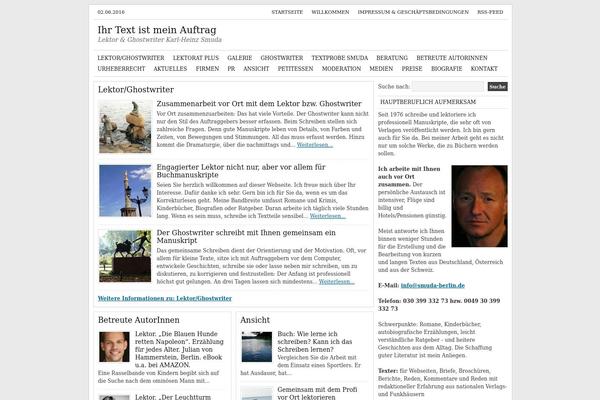Open Kontakt menu item
The image size is (600, 400).
point(484,69)
